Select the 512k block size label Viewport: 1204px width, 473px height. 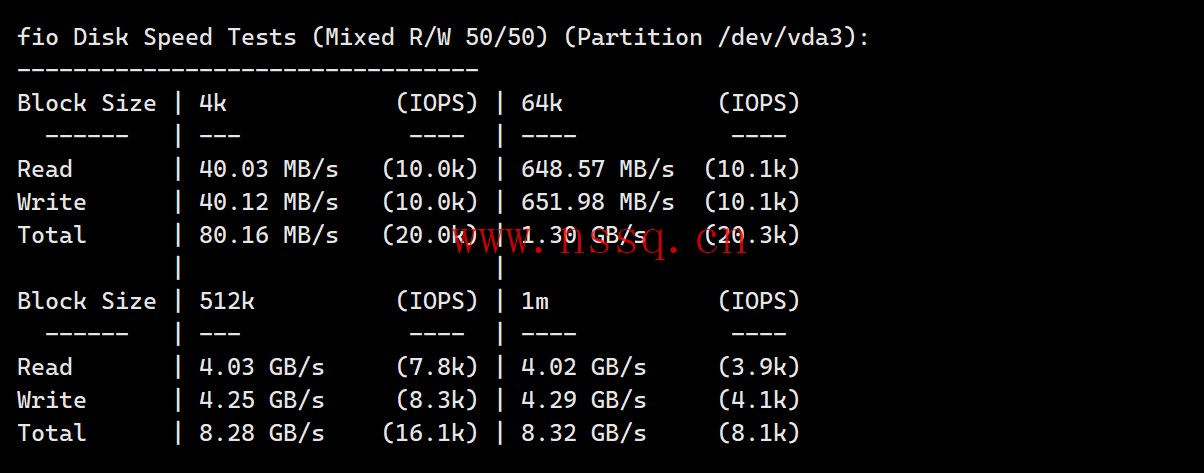click(x=227, y=301)
